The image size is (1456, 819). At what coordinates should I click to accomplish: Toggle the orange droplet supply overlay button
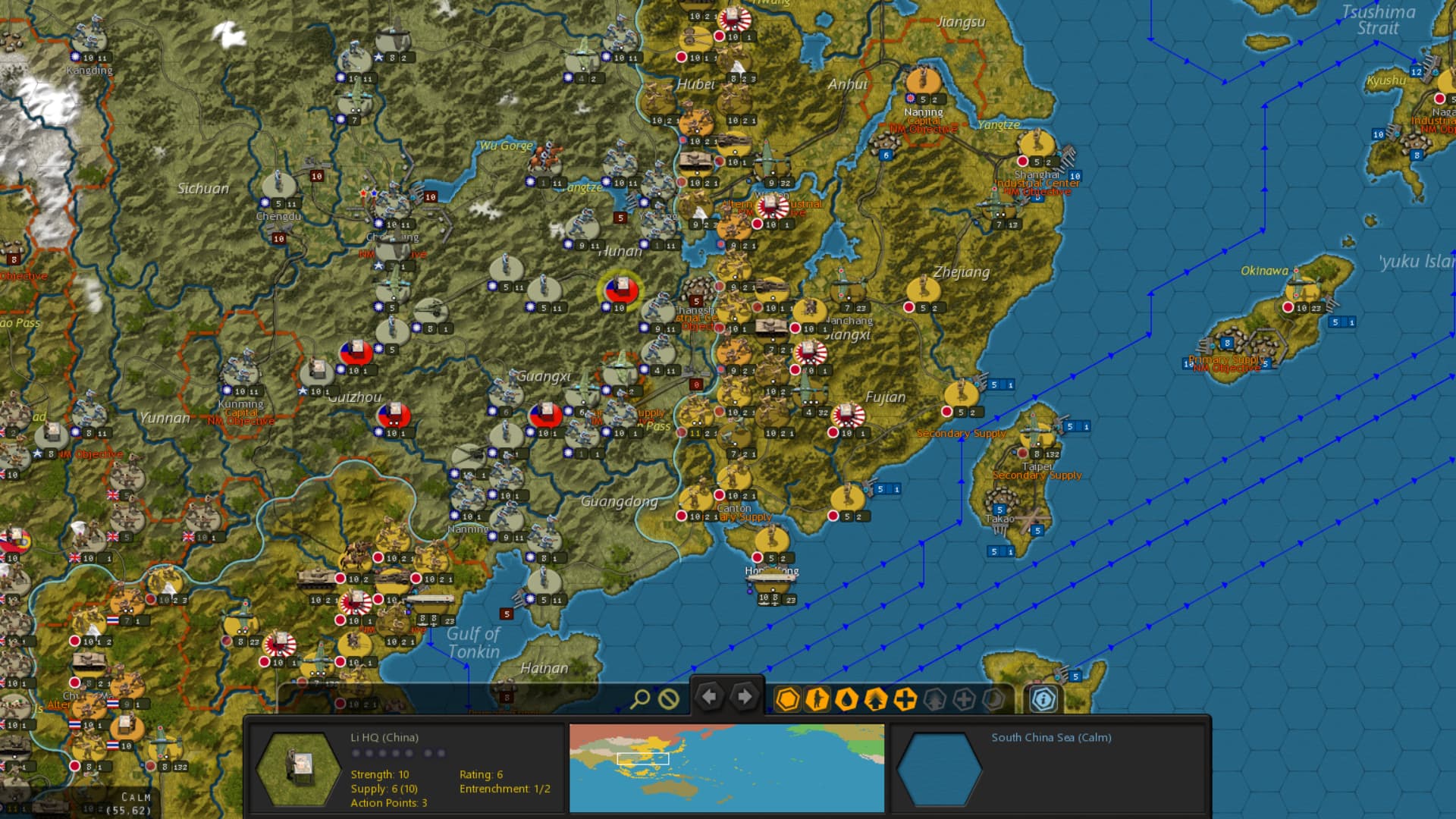(846, 699)
